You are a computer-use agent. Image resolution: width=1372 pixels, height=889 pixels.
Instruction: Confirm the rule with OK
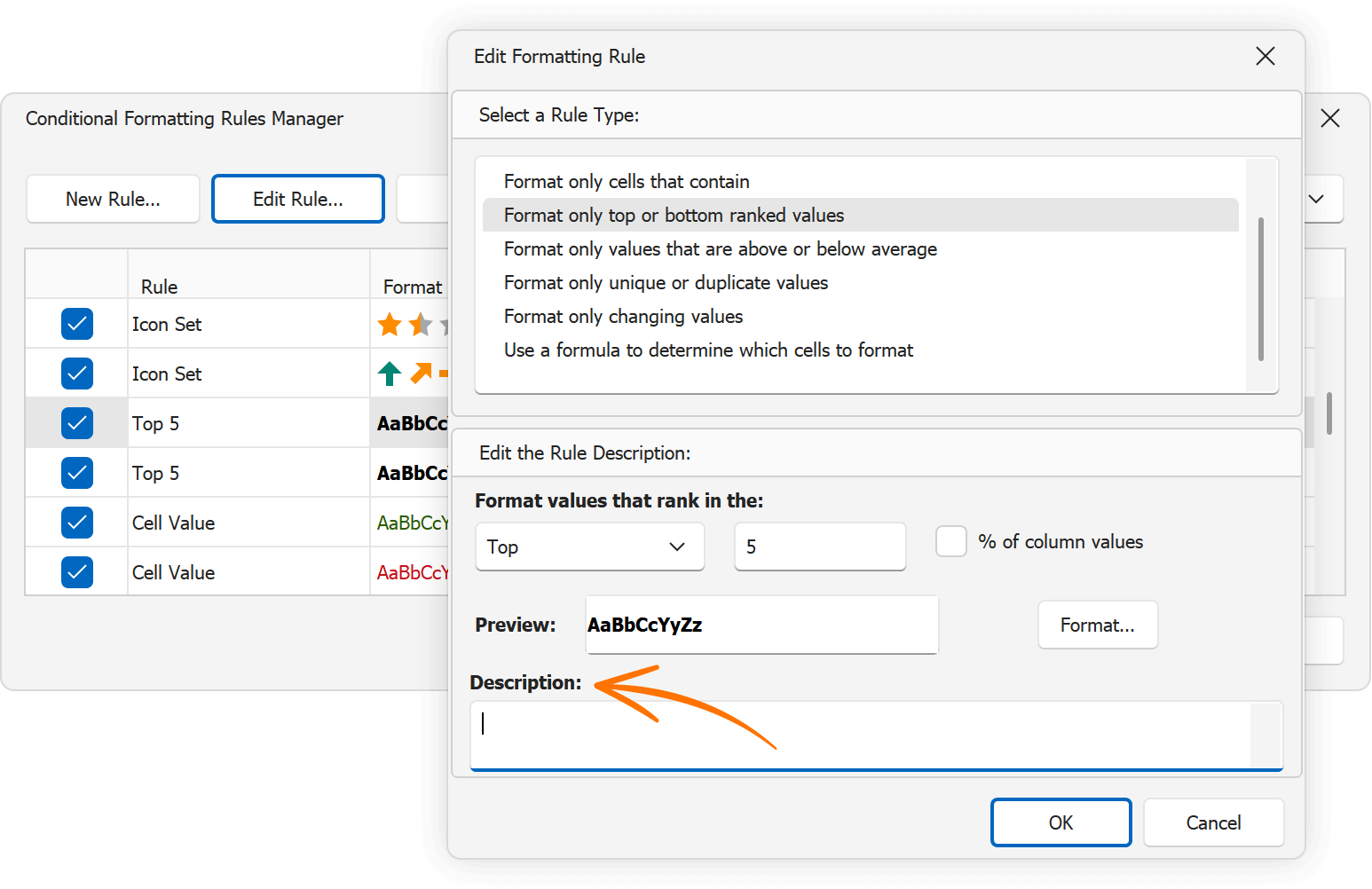tap(1061, 823)
